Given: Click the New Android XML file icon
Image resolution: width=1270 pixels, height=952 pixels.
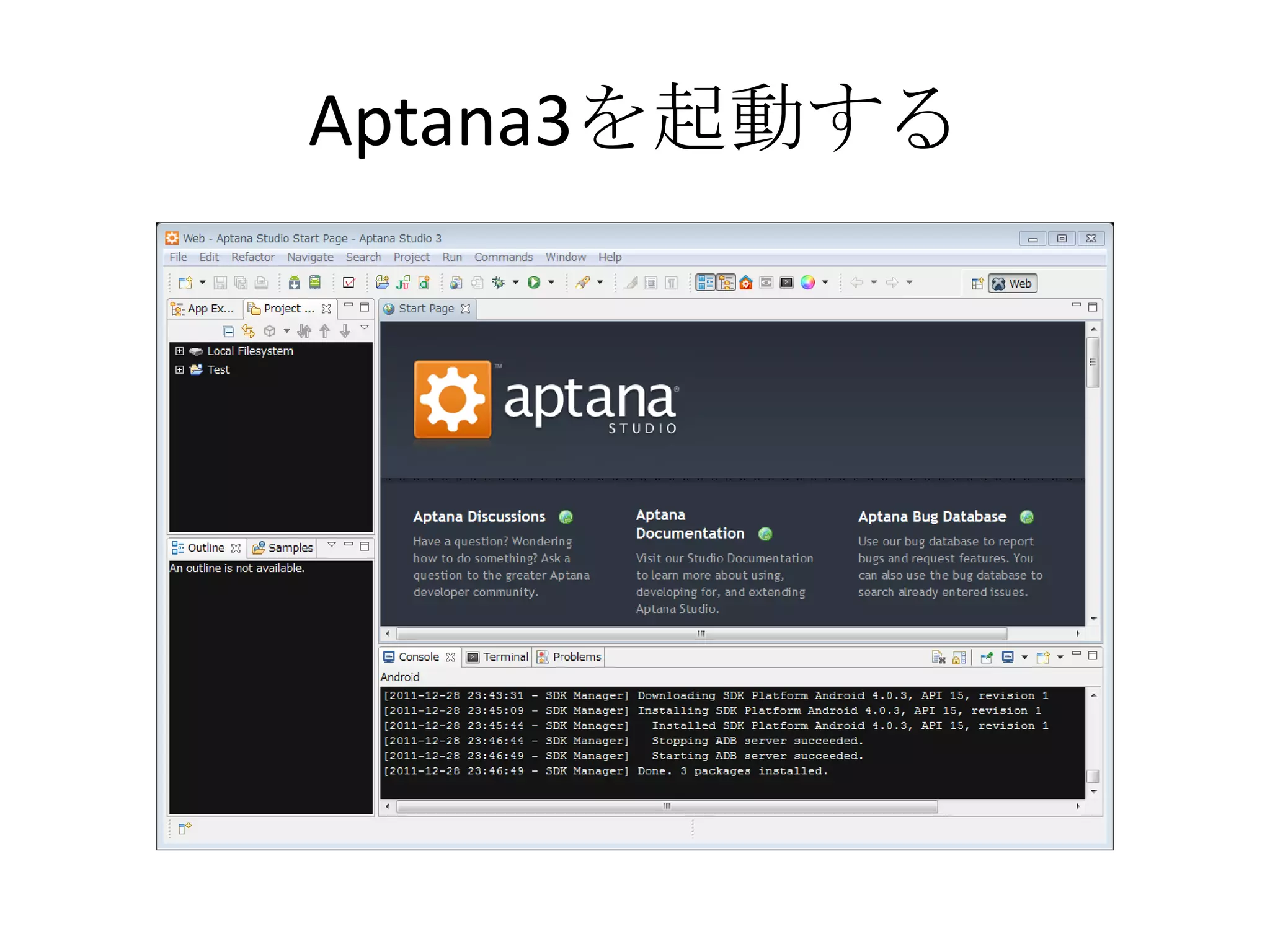Looking at the screenshot, I should pos(424,283).
